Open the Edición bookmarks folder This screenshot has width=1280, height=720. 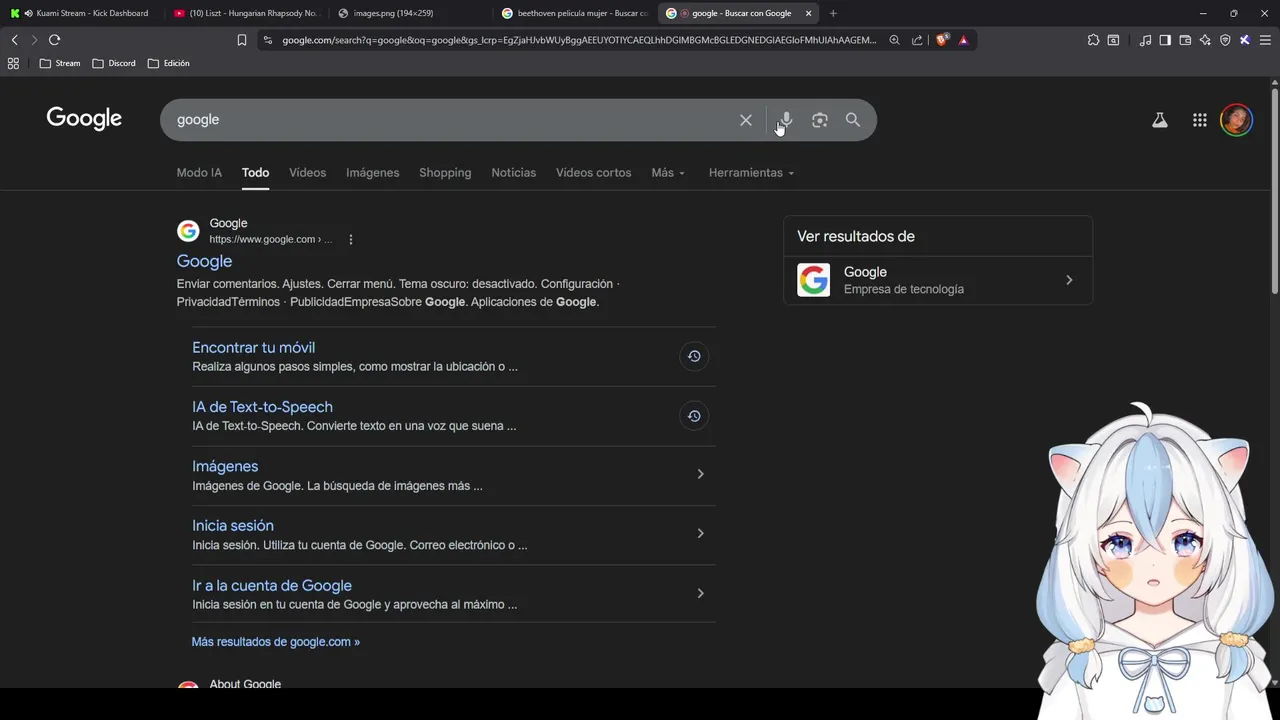click(168, 63)
